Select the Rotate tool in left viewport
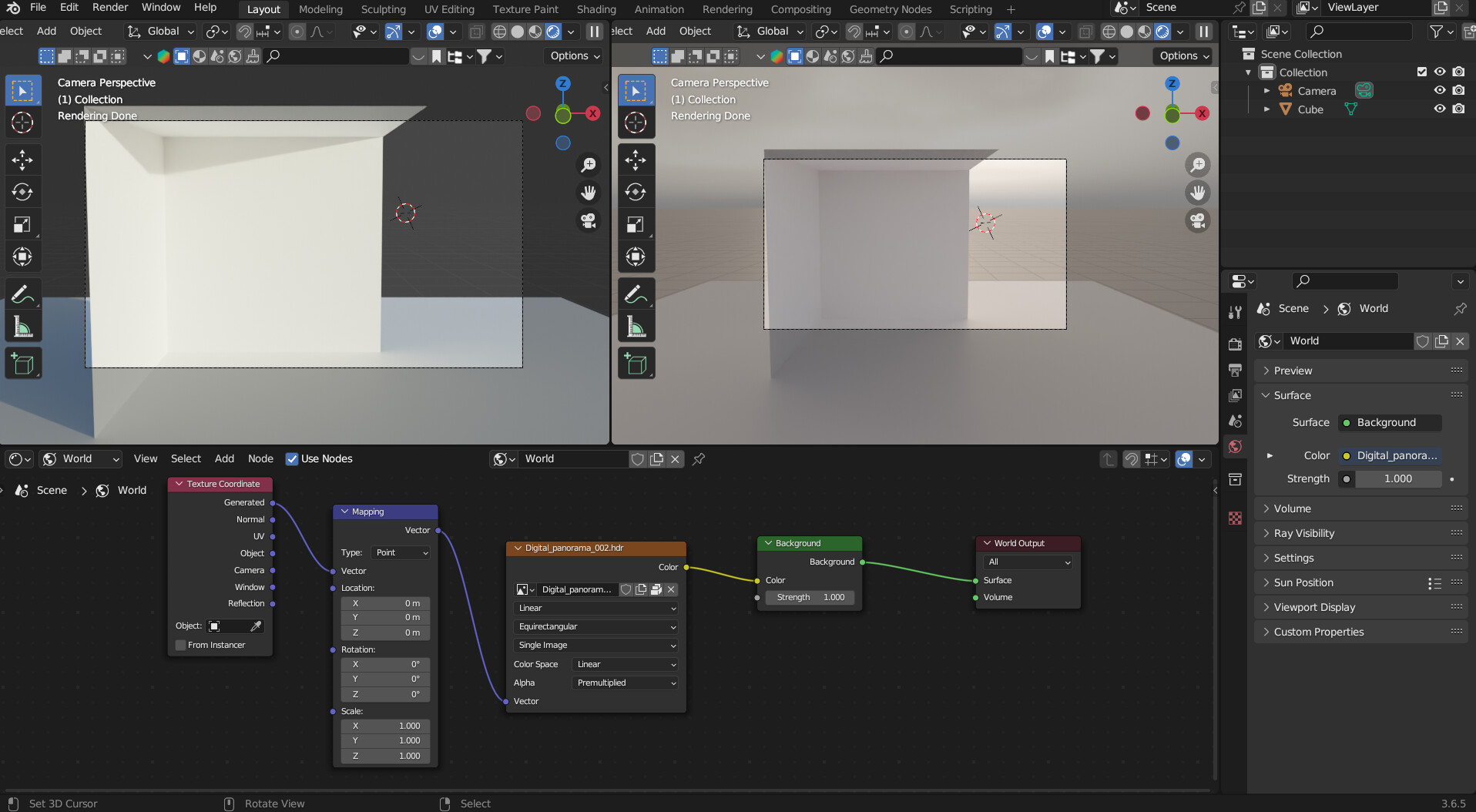Screen dimensions: 1476x812 pos(22,192)
